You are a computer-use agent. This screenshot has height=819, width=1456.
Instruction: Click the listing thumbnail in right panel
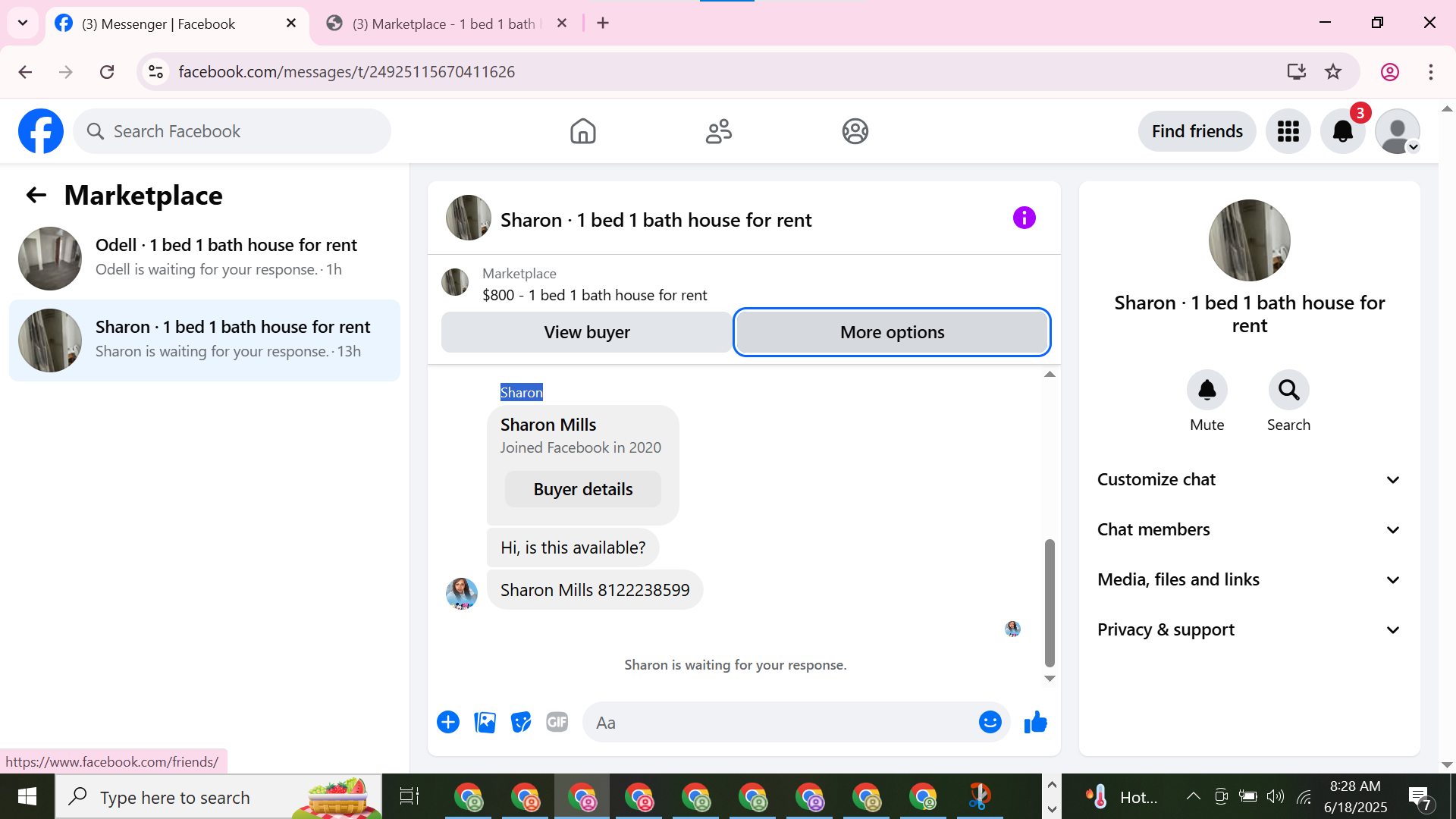(x=1249, y=240)
